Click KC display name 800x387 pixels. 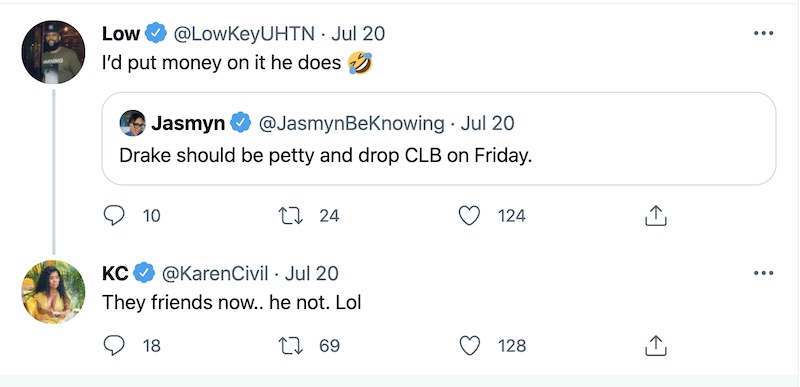point(115,274)
